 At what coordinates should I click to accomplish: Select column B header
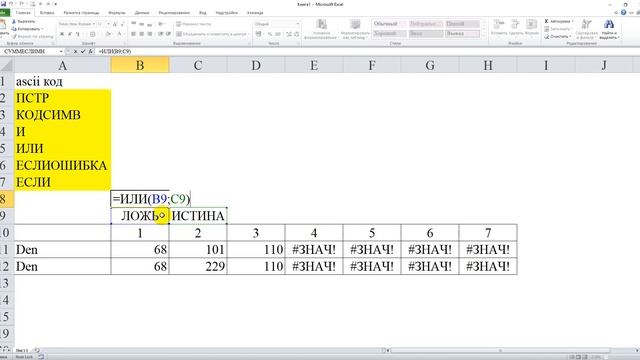pyautogui.click(x=140, y=65)
